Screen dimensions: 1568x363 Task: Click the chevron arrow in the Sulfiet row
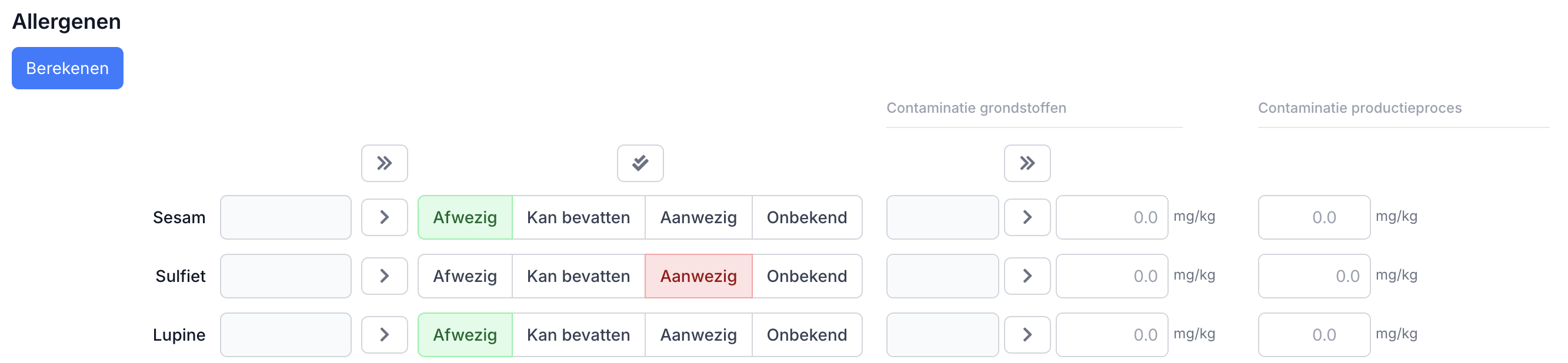(384, 275)
